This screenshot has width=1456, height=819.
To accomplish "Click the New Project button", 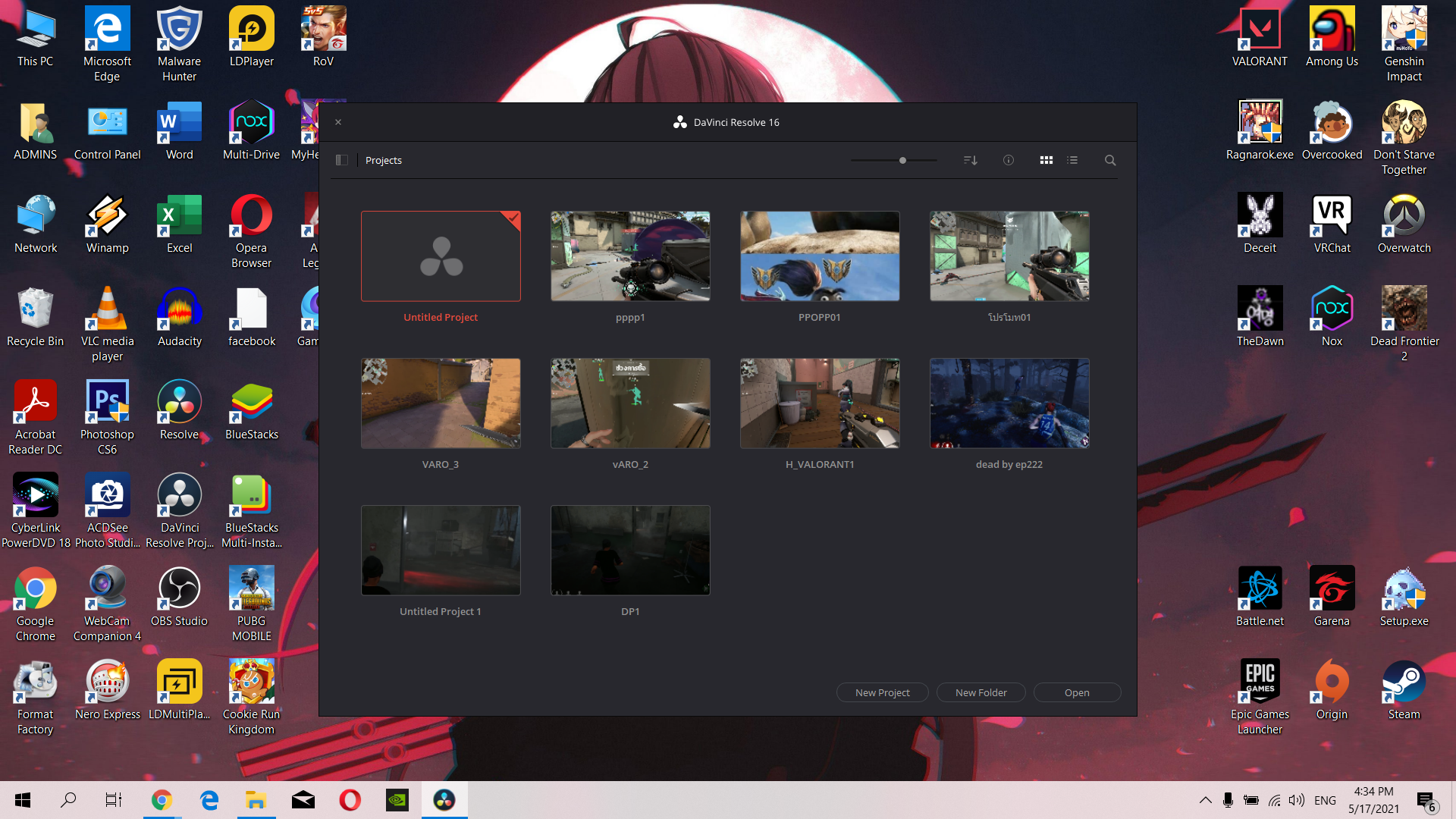I will coord(883,692).
